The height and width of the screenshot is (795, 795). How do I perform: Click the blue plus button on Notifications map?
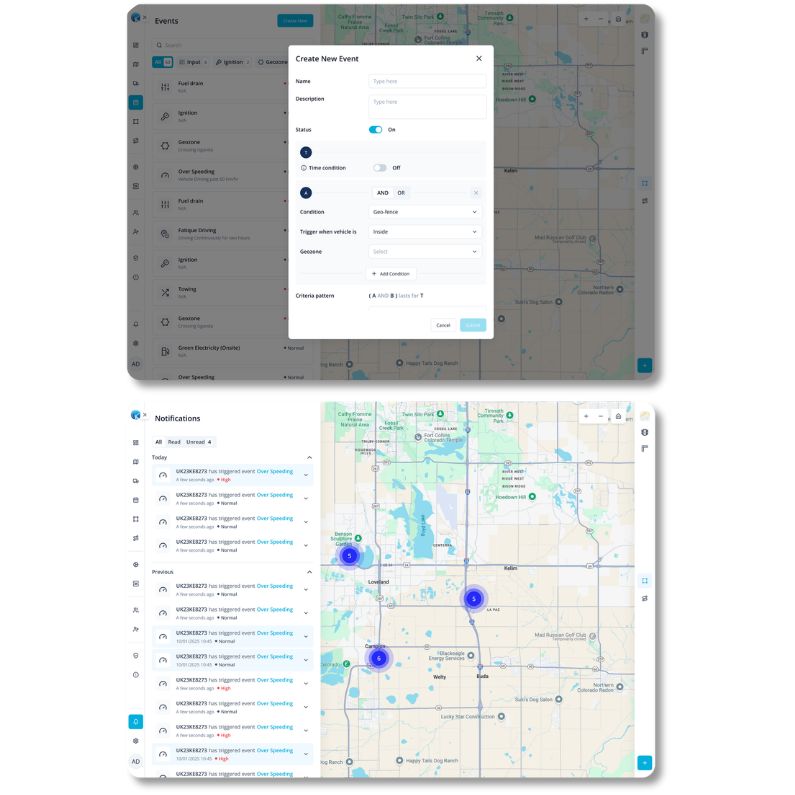(x=645, y=763)
